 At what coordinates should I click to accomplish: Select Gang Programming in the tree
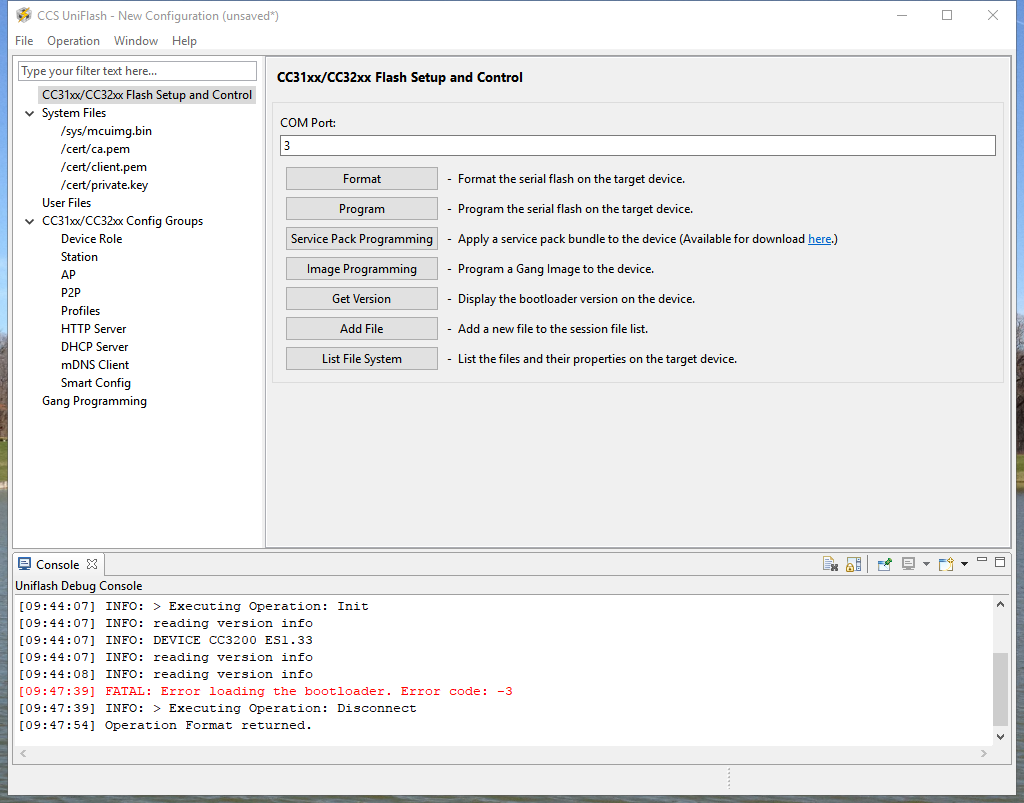click(x=95, y=401)
